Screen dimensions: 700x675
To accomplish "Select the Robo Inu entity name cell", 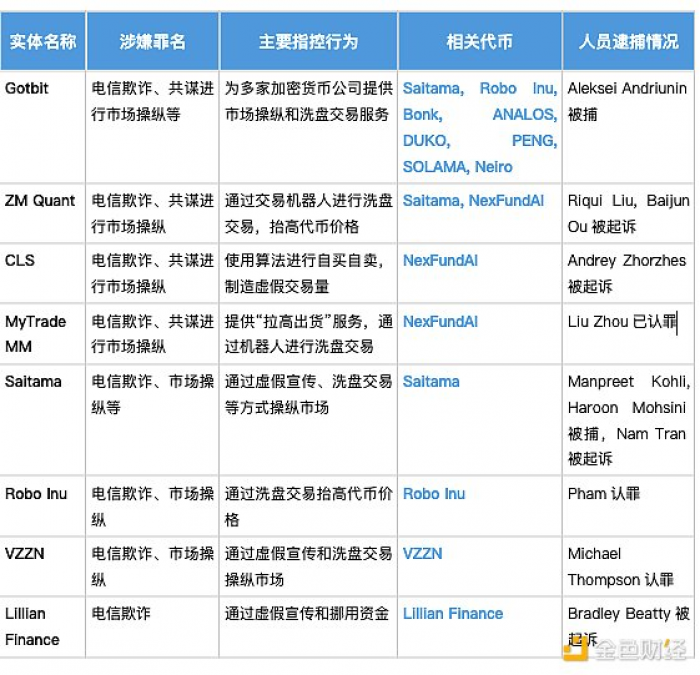I will coord(43,506).
